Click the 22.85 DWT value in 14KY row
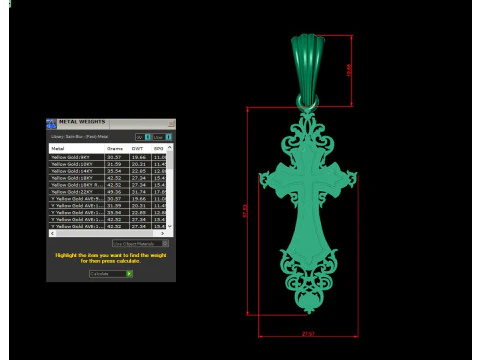Screen dimensions: 480x360 pyautogui.click(x=140, y=171)
